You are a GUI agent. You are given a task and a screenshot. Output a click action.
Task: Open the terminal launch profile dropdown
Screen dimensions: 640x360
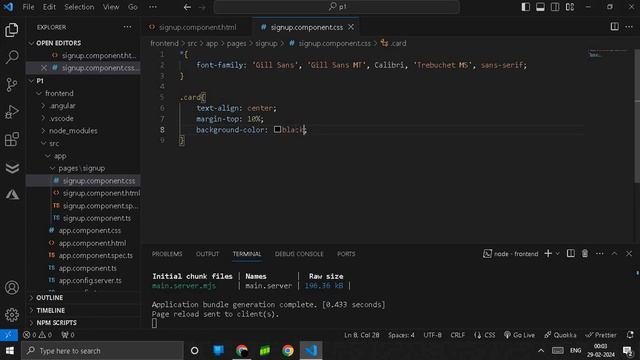tap(558, 253)
